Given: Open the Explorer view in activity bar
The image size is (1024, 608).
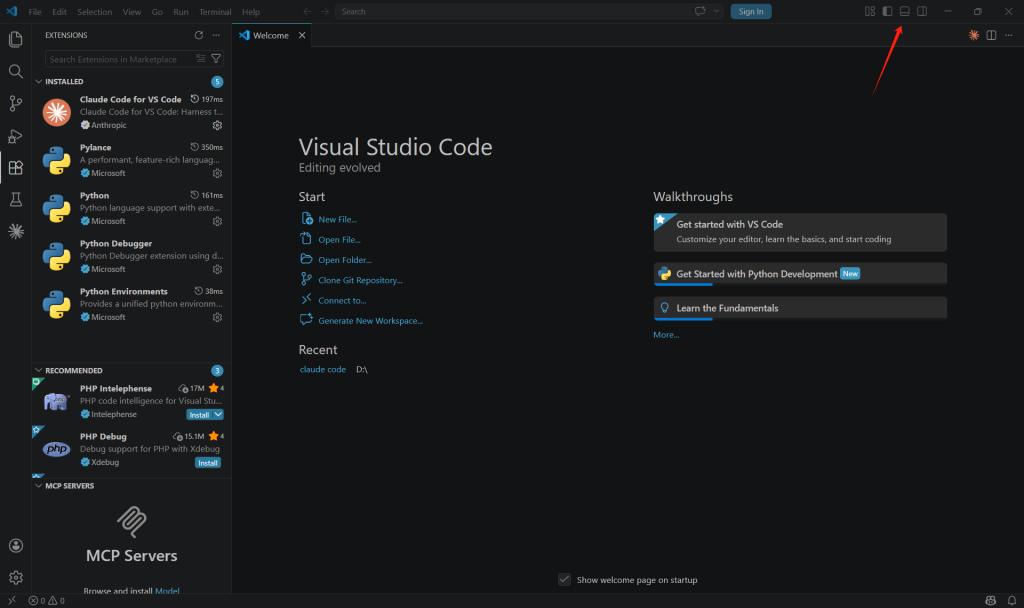Looking at the screenshot, I should (x=15, y=40).
